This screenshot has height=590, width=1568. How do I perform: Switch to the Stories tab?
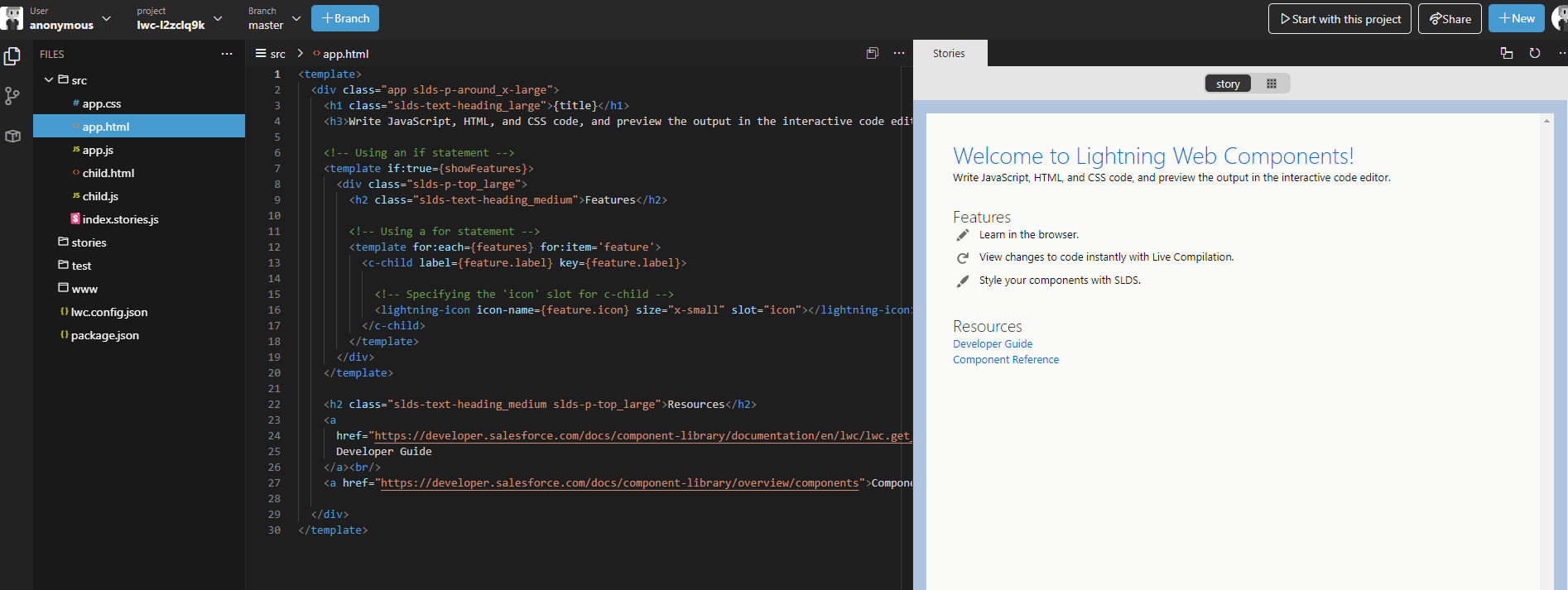[949, 53]
